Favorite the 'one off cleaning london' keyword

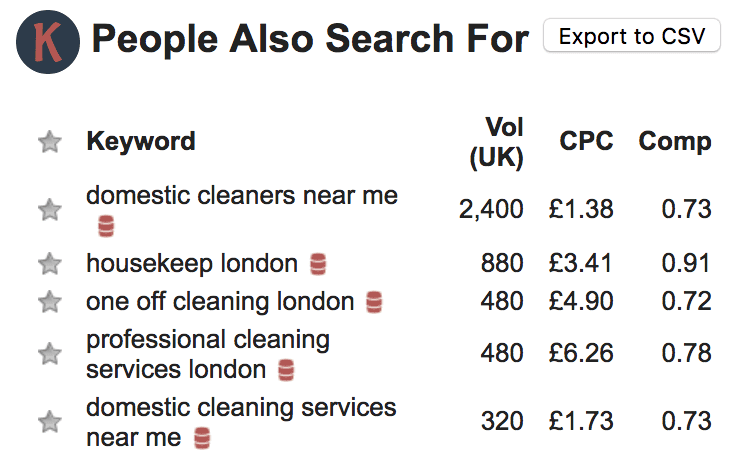pyautogui.click(x=49, y=301)
